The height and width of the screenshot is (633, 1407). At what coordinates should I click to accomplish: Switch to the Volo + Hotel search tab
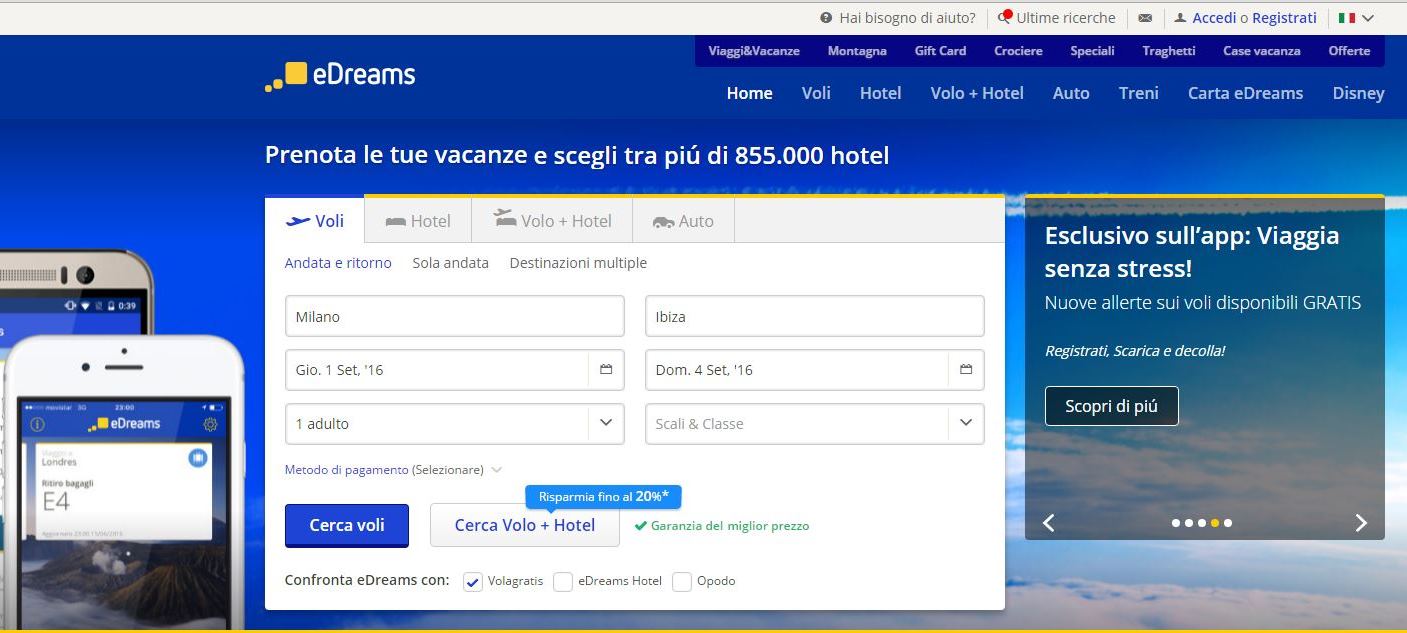[x=552, y=221]
